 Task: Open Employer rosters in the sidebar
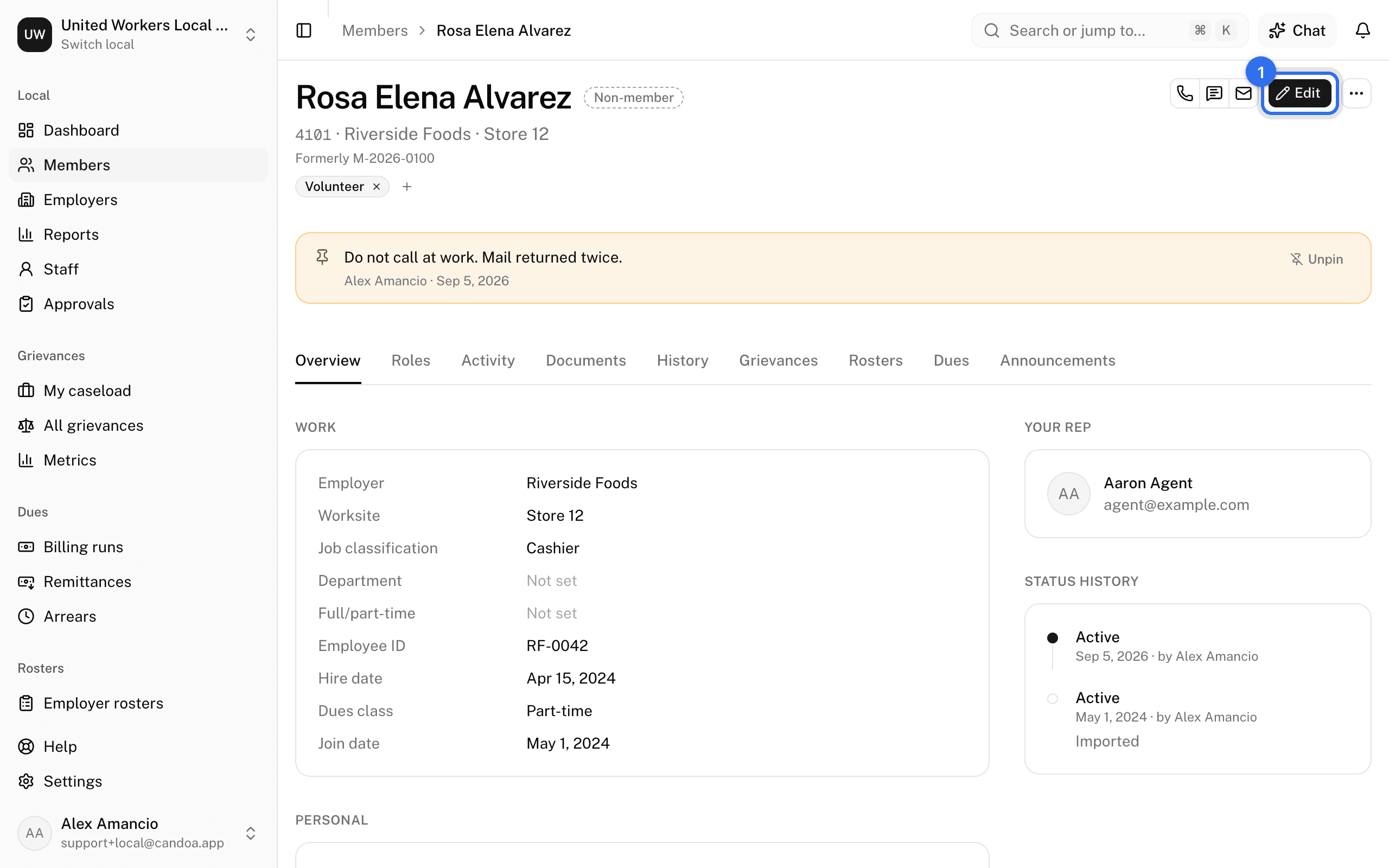pos(138,703)
